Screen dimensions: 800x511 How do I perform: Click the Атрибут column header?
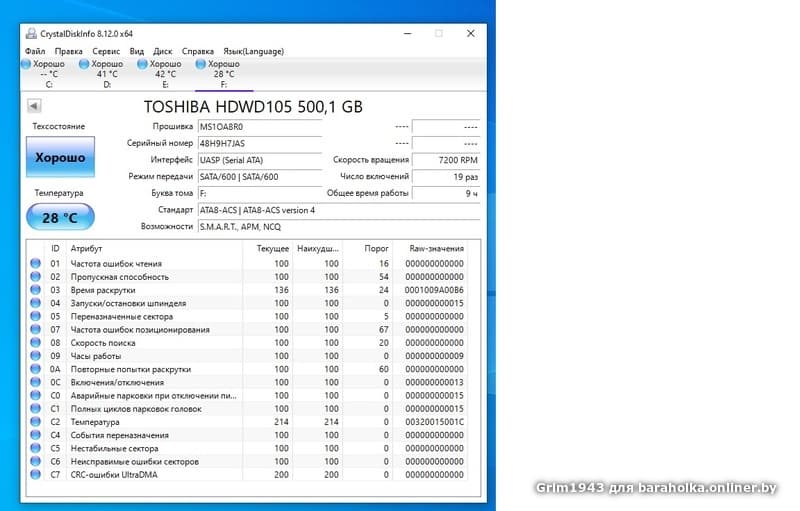click(155, 248)
